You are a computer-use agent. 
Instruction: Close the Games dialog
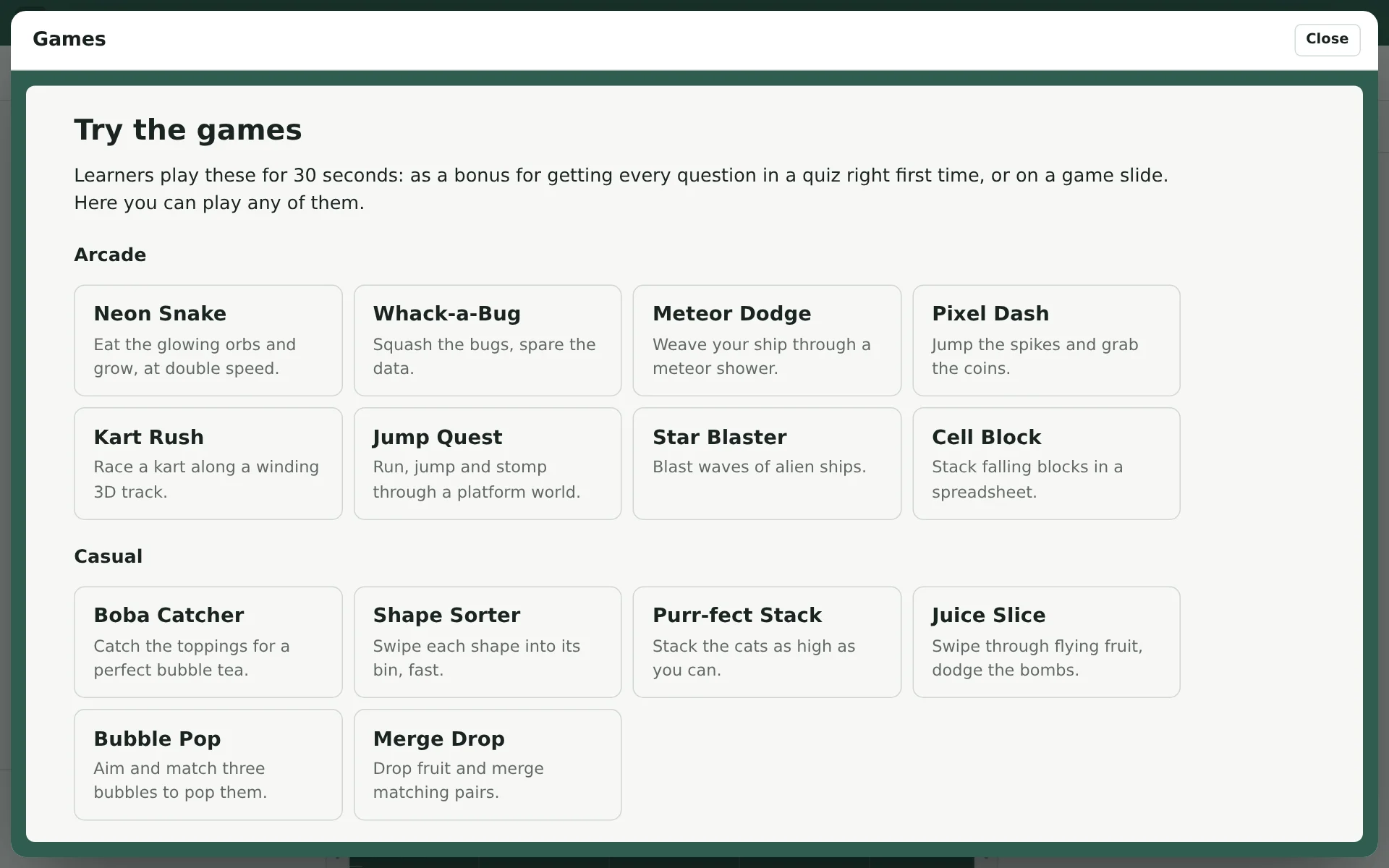(x=1327, y=39)
